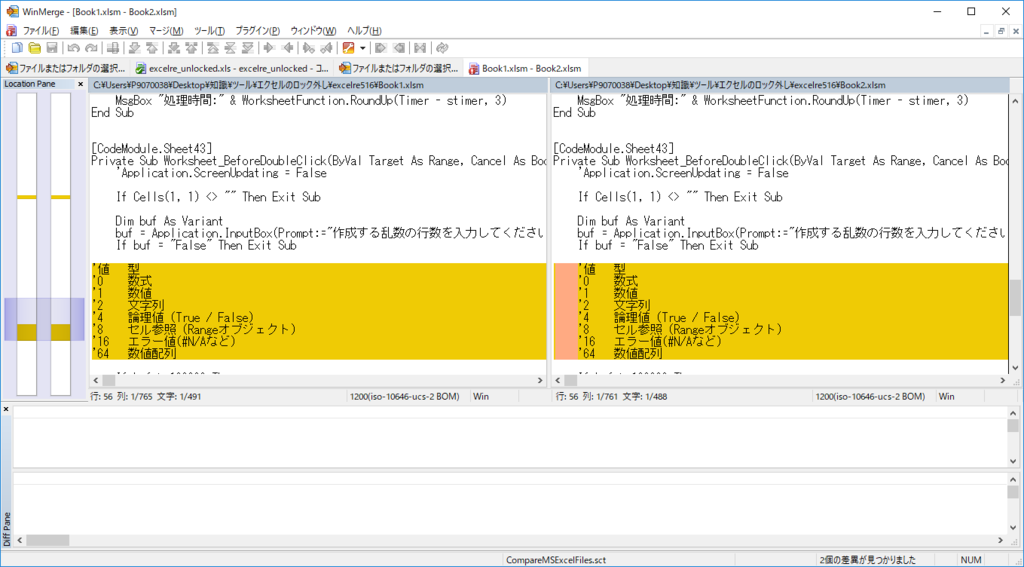Redo the undone edit
Viewport: 1024px width, 567px height.
[x=91, y=48]
